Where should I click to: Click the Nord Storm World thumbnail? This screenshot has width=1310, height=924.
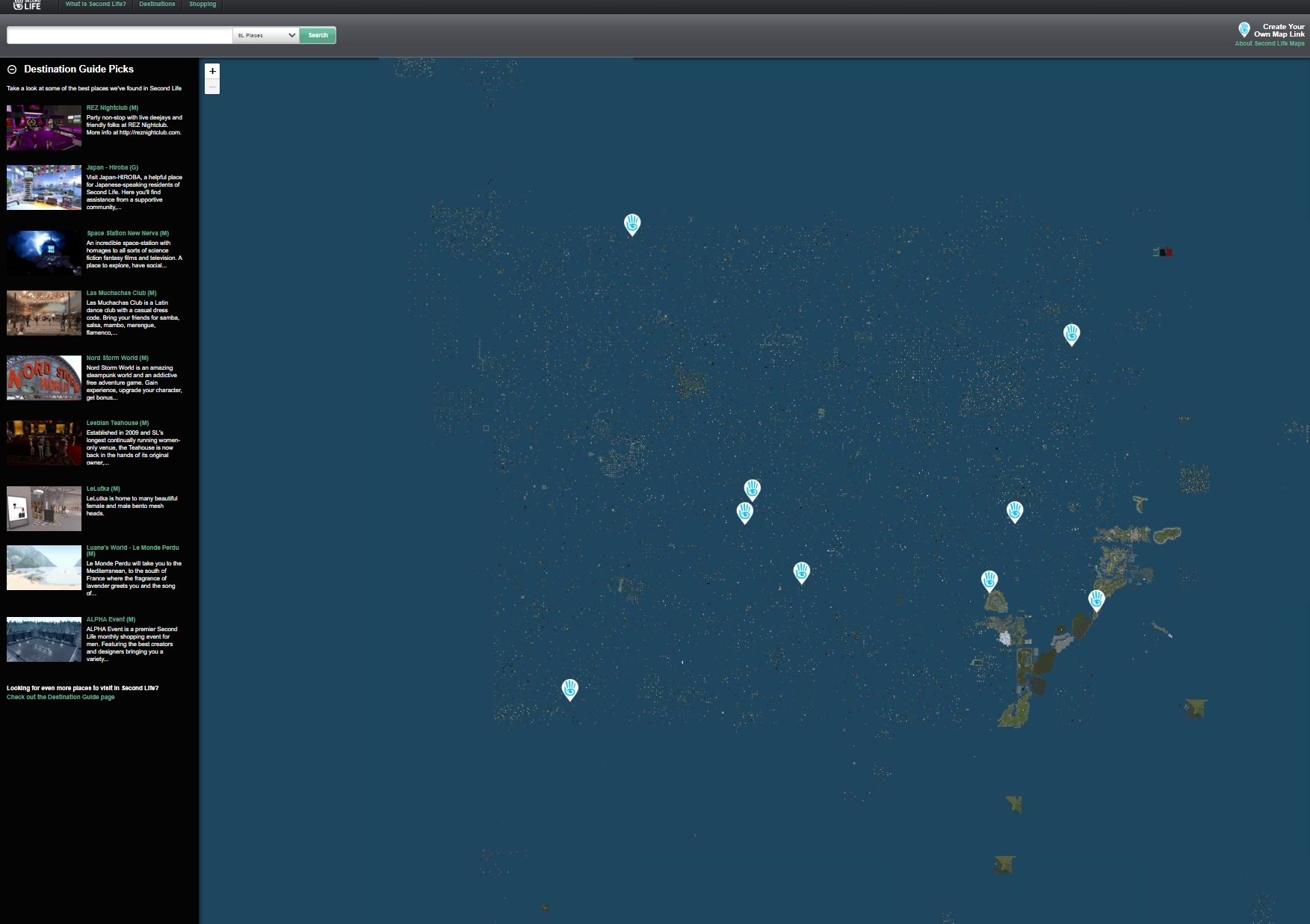point(44,378)
